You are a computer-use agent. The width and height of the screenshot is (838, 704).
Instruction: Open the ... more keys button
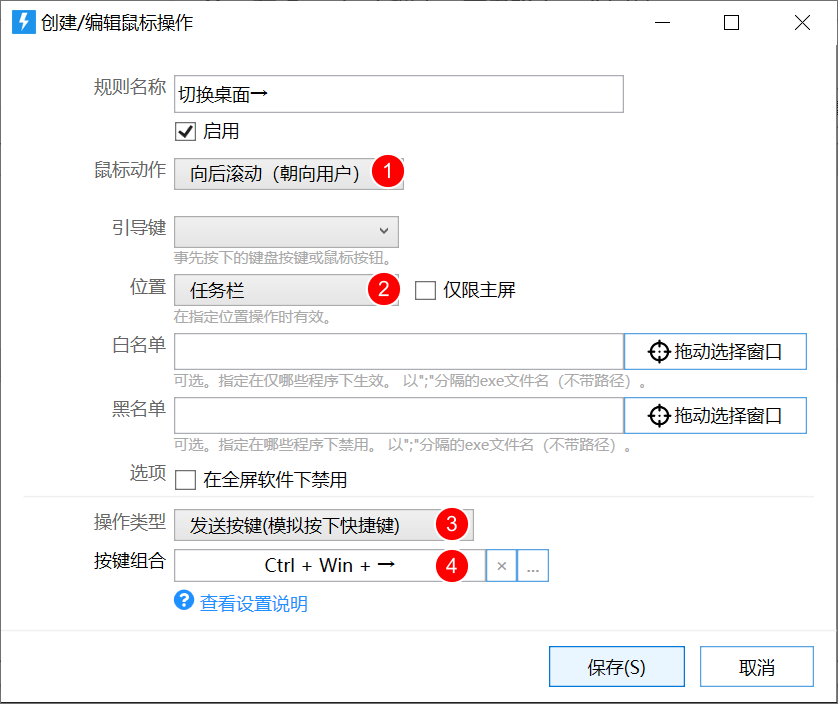click(533, 566)
